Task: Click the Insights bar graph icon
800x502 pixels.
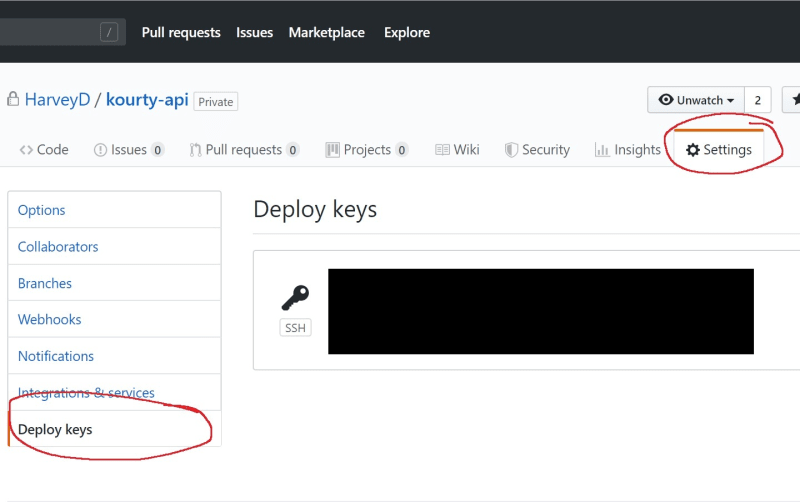Action: [x=602, y=150]
